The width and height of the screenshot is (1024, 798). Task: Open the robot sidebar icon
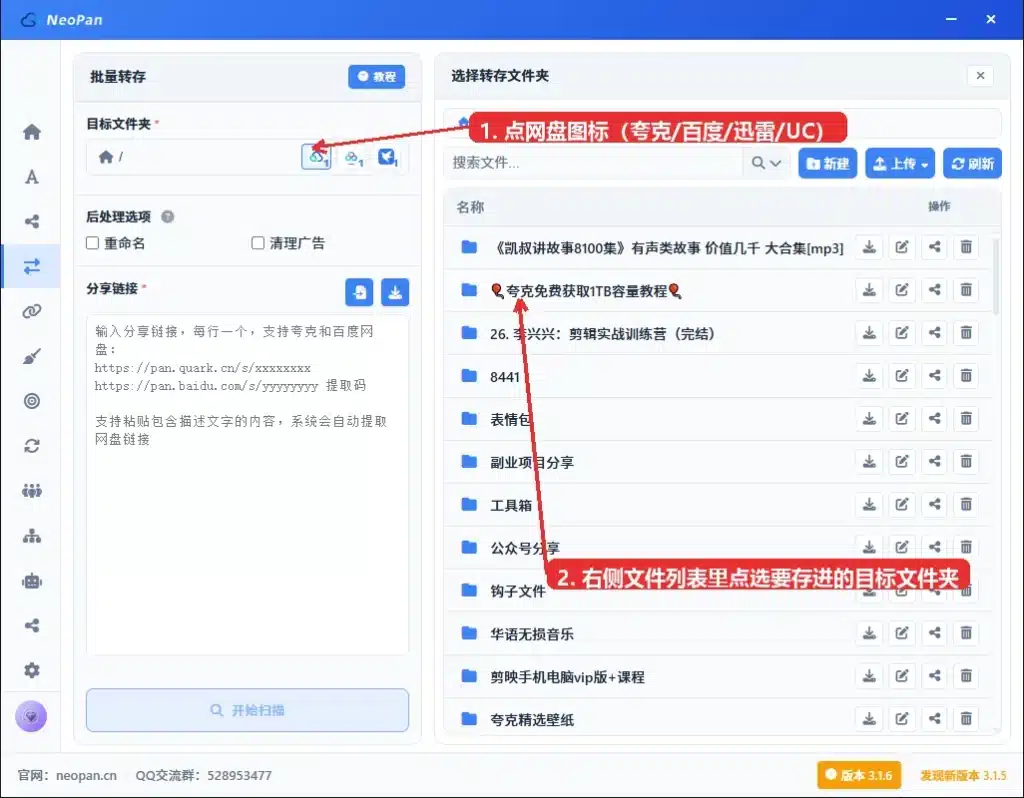[x=31, y=581]
